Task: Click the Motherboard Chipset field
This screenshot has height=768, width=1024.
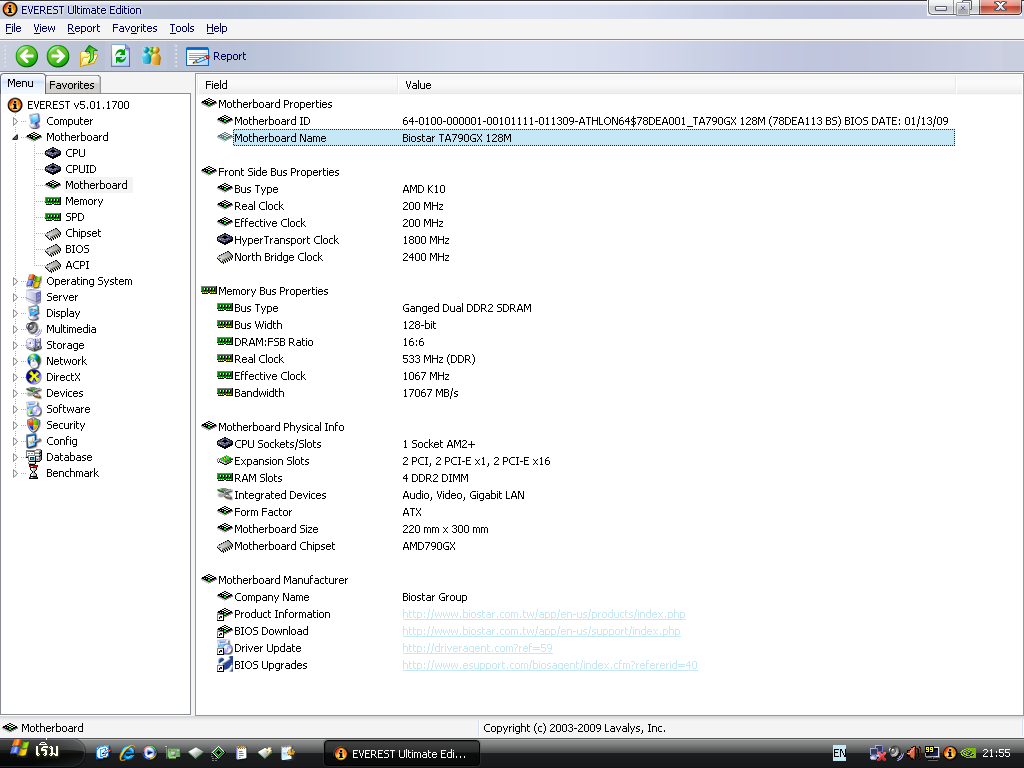Action: (284, 546)
